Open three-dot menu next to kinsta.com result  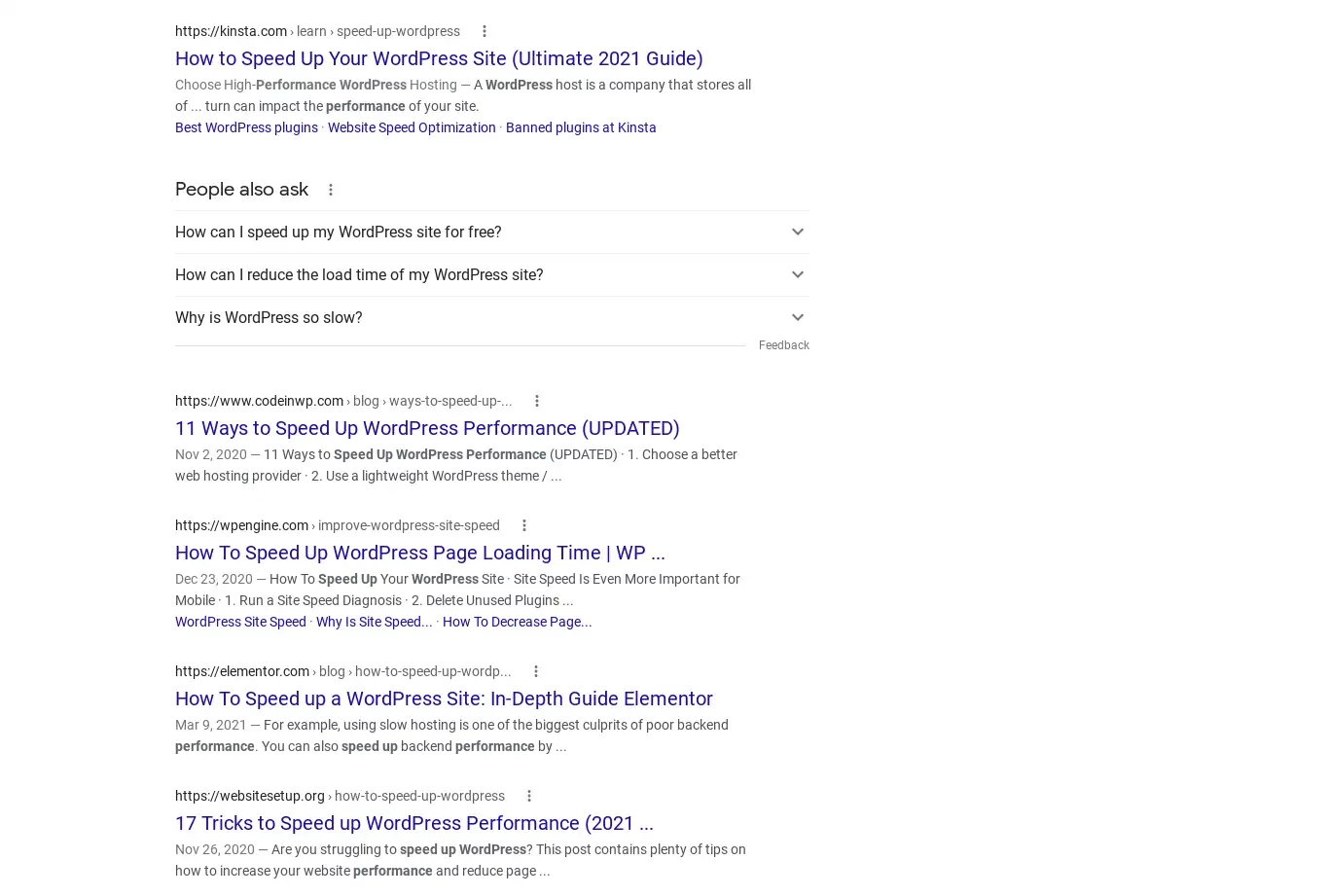[x=485, y=31]
